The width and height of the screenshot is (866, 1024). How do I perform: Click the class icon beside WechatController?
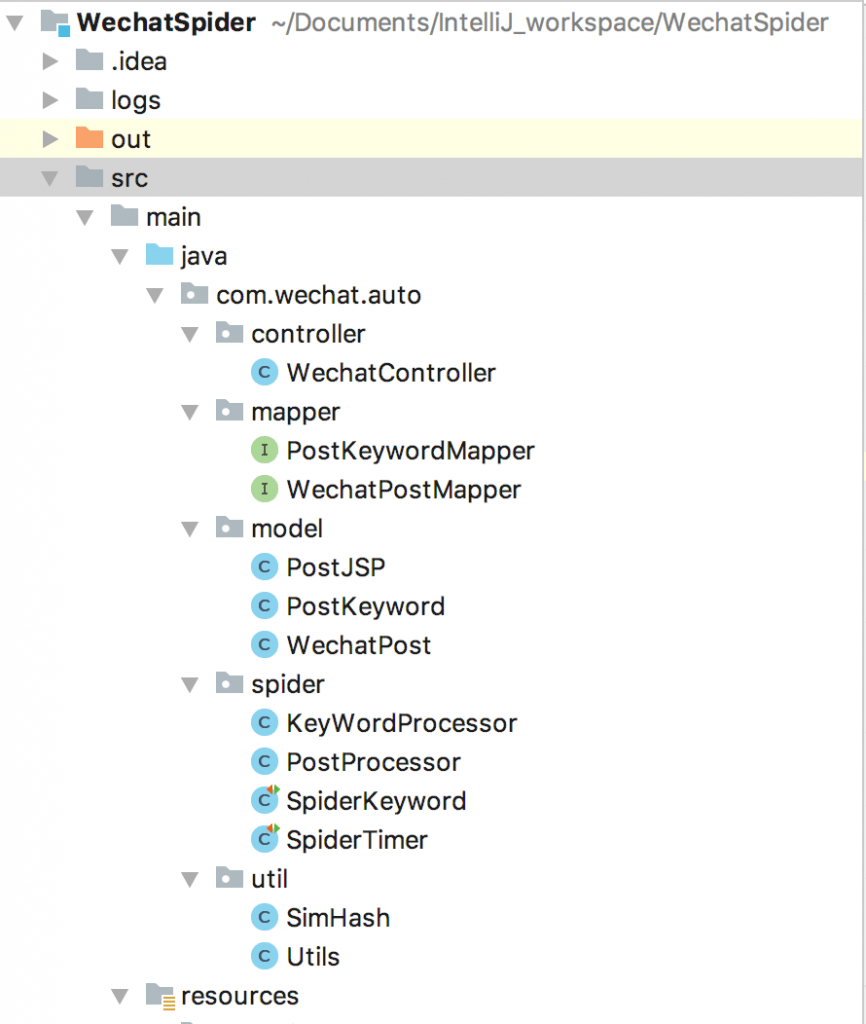pyautogui.click(x=264, y=373)
